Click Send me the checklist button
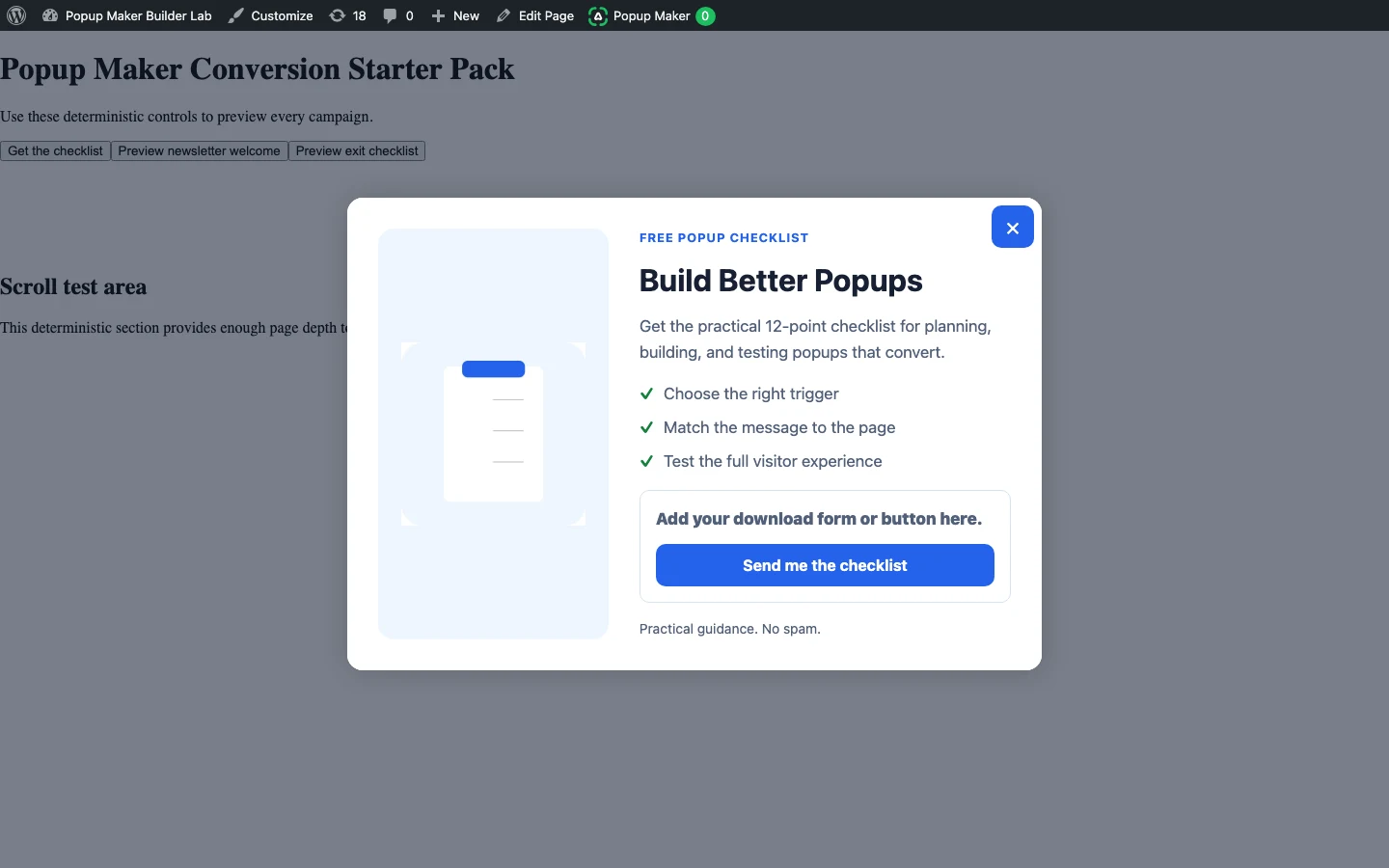The width and height of the screenshot is (1389, 868). [825, 565]
